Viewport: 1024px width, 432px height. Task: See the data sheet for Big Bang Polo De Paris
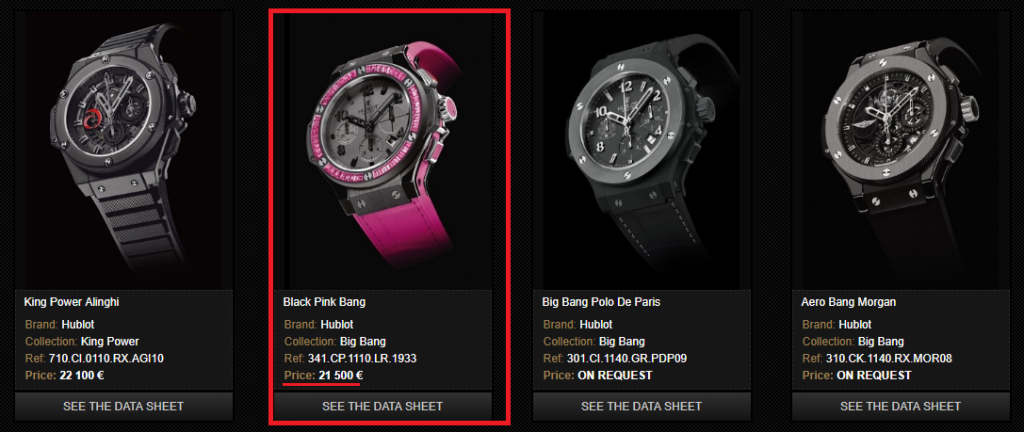642,406
